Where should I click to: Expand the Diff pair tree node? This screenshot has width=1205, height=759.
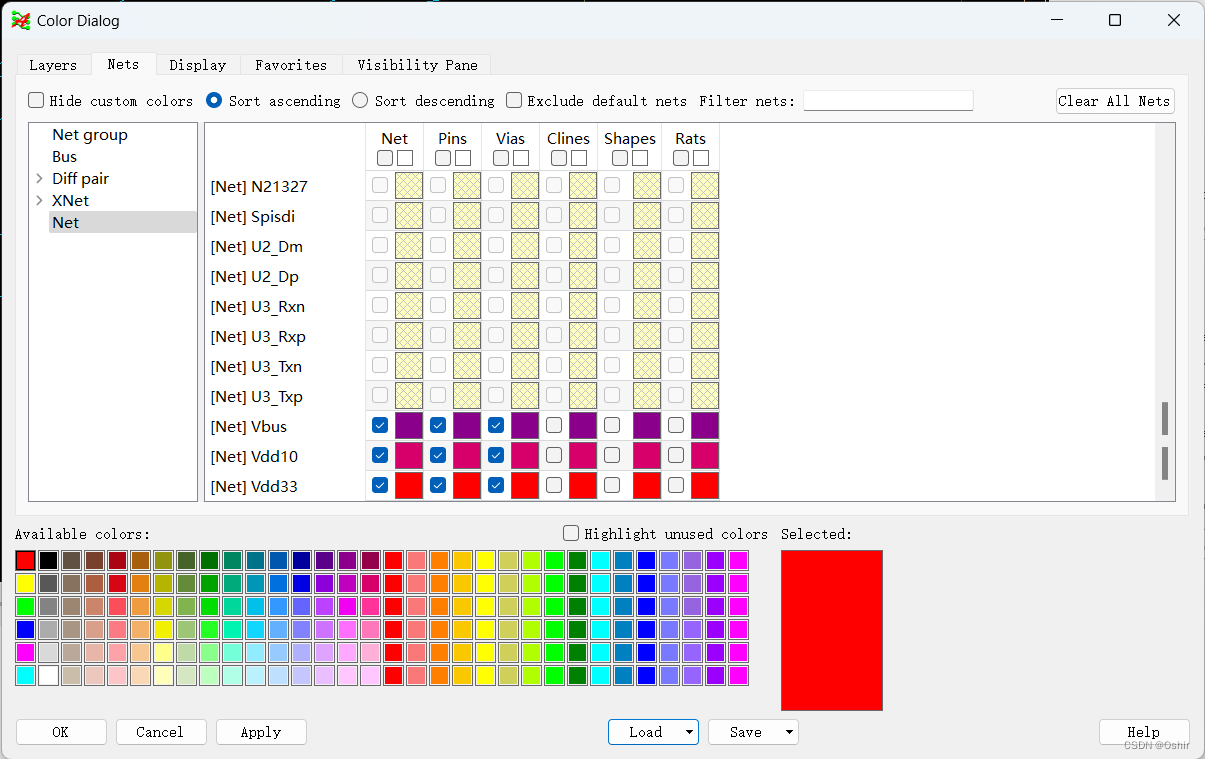(x=39, y=179)
